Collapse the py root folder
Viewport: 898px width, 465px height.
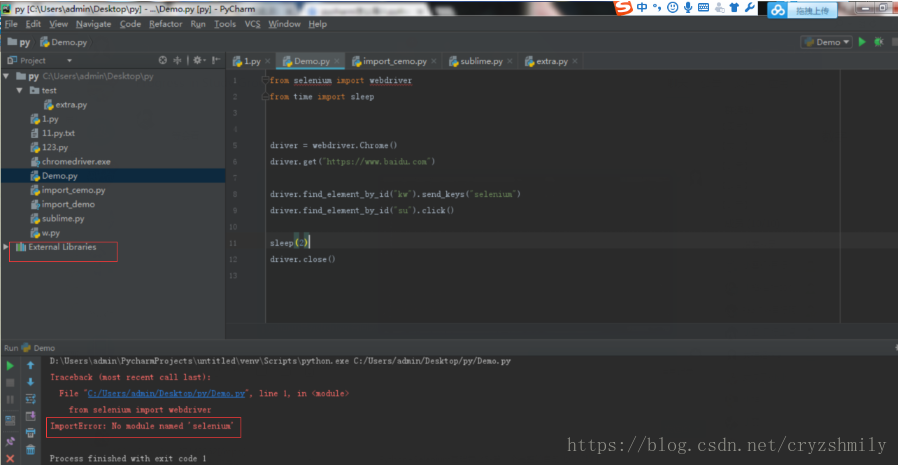pos(6,76)
